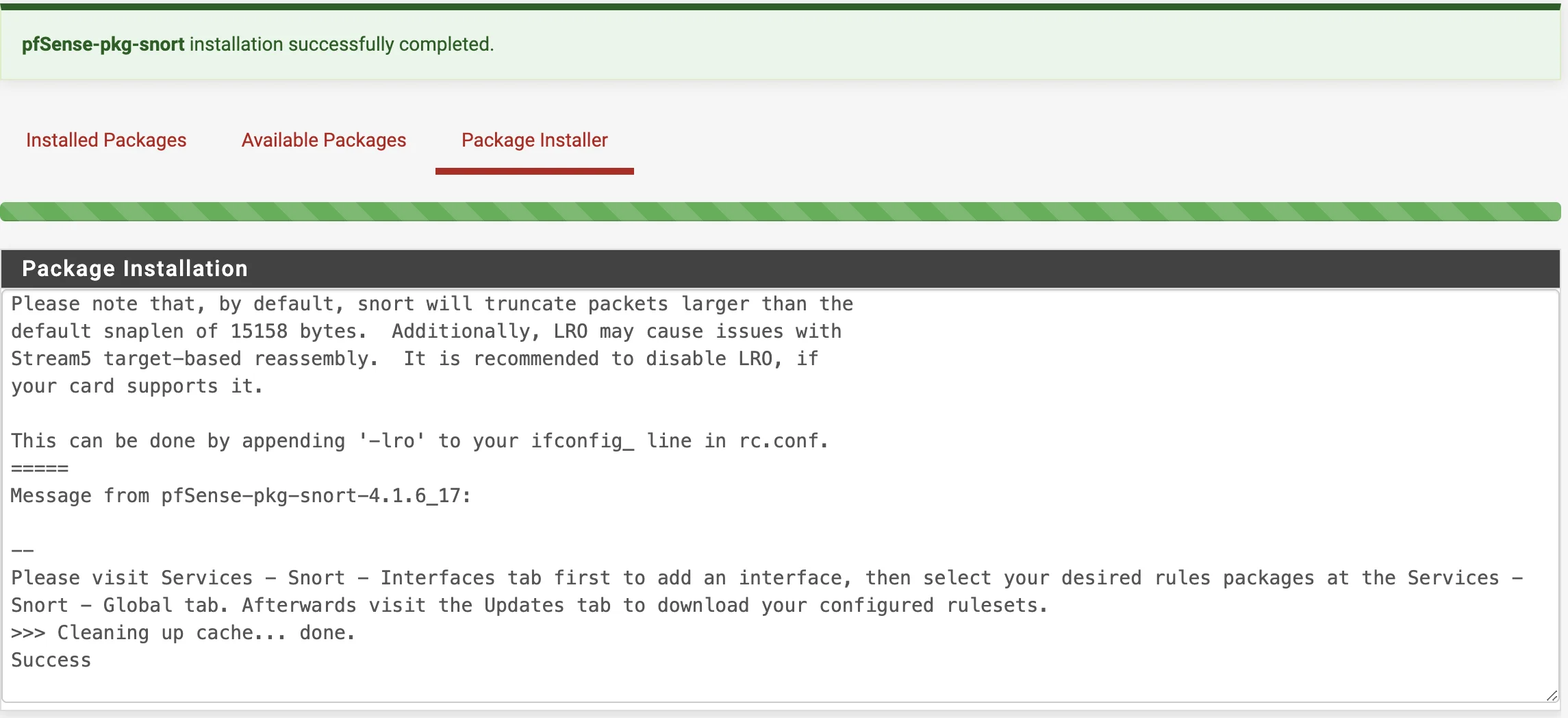
Task: Click 'Message from pfSense-pkg-snort-4.1.6_17:' line
Action: (241, 496)
